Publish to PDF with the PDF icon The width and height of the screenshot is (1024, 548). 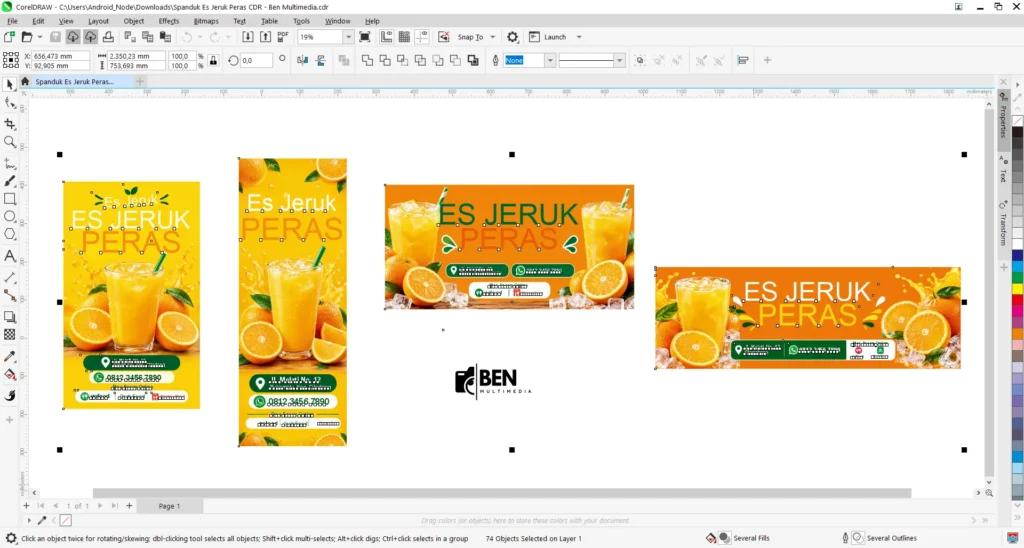(x=283, y=37)
